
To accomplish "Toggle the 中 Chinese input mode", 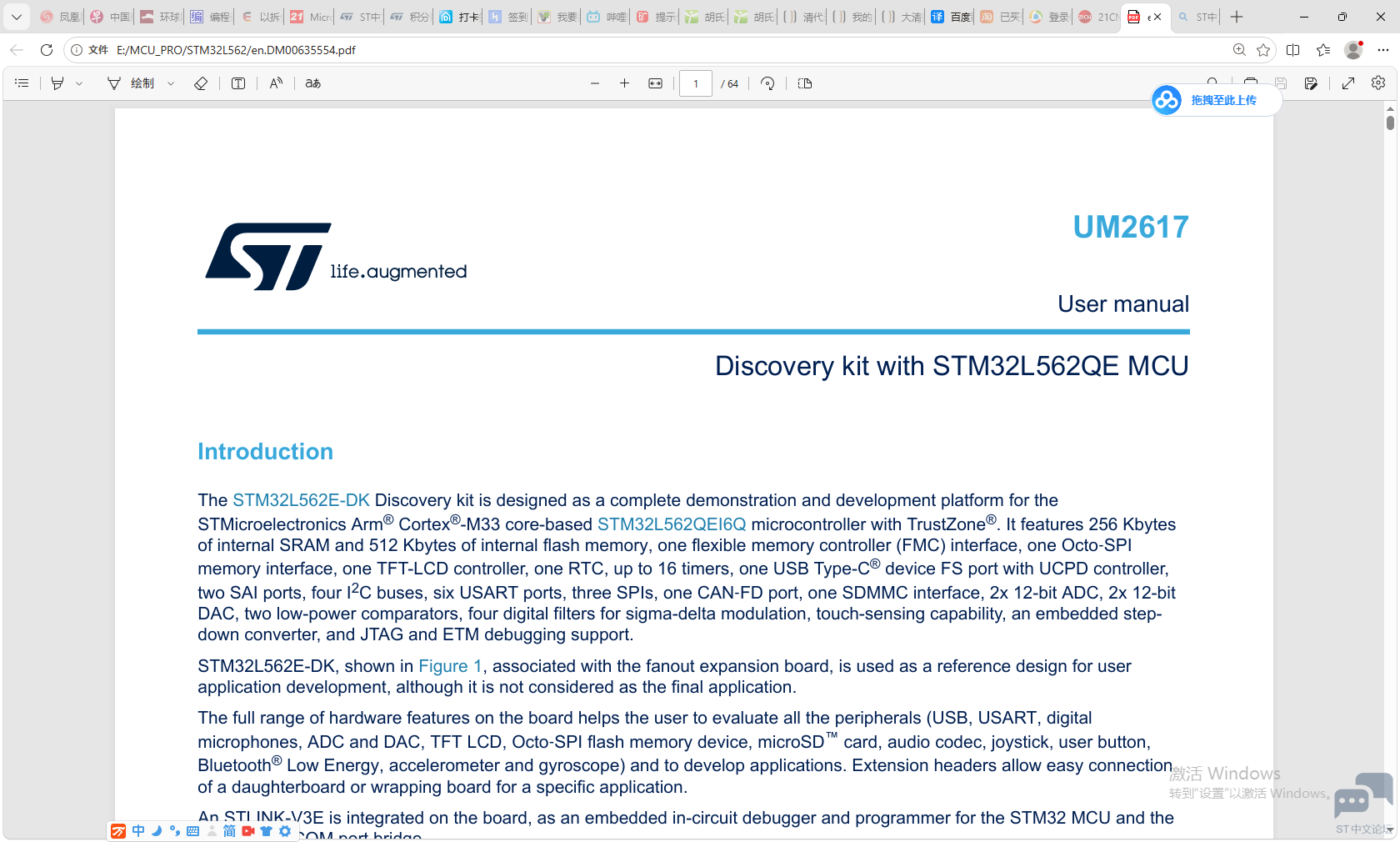I will click(x=138, y=831).
